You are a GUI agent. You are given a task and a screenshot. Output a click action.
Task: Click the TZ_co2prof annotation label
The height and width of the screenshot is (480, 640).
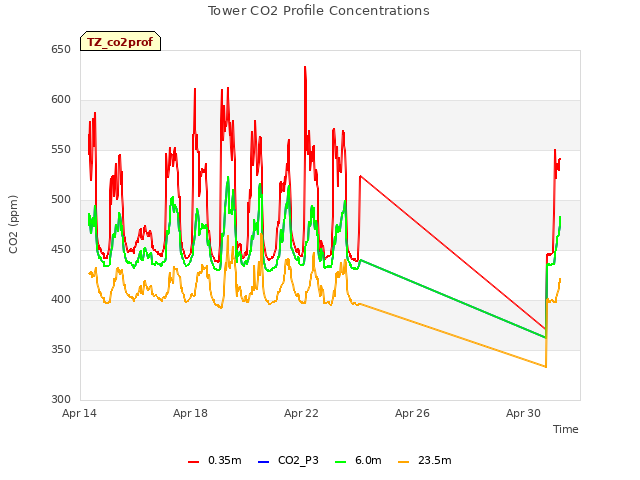(120, 41)
